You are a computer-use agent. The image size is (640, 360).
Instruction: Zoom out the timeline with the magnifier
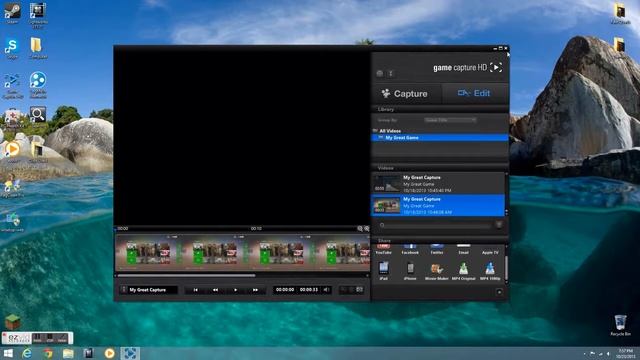pyautogui.click(x=360, y=229)
